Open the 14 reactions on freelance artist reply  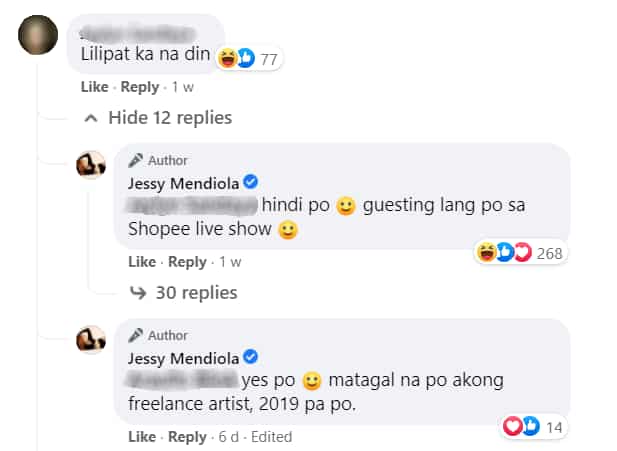(x=534, y=426)
